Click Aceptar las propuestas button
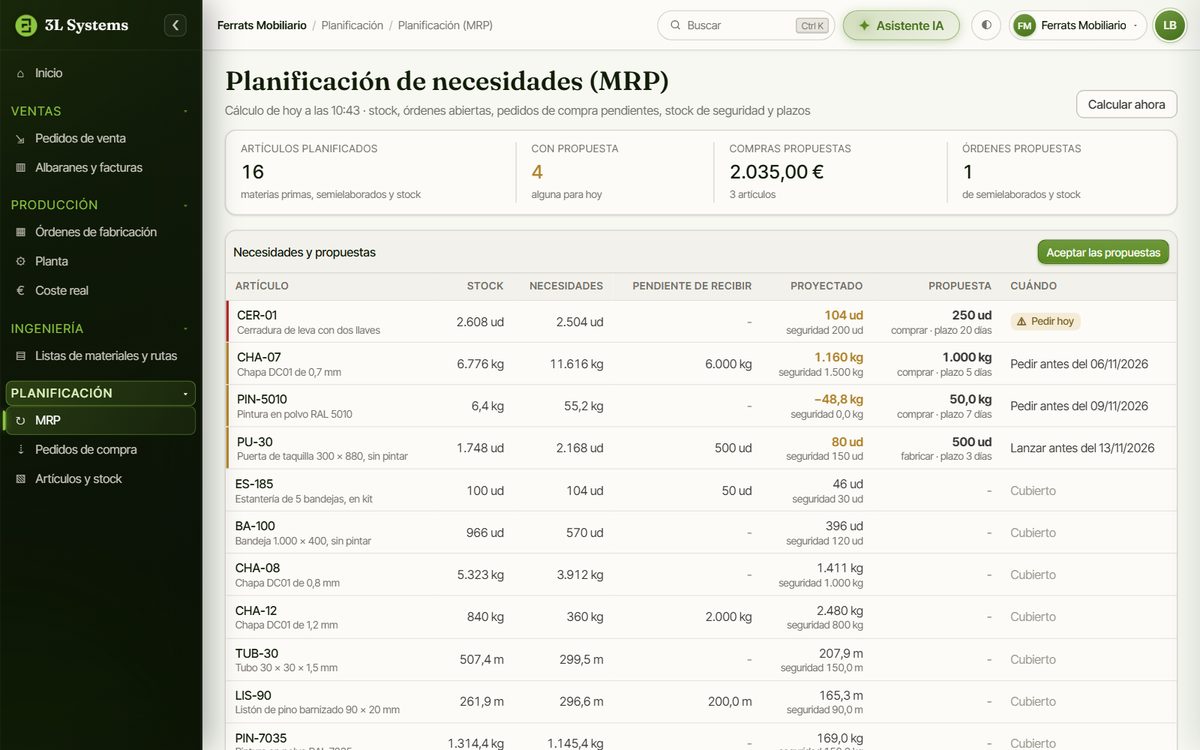 1103,252
